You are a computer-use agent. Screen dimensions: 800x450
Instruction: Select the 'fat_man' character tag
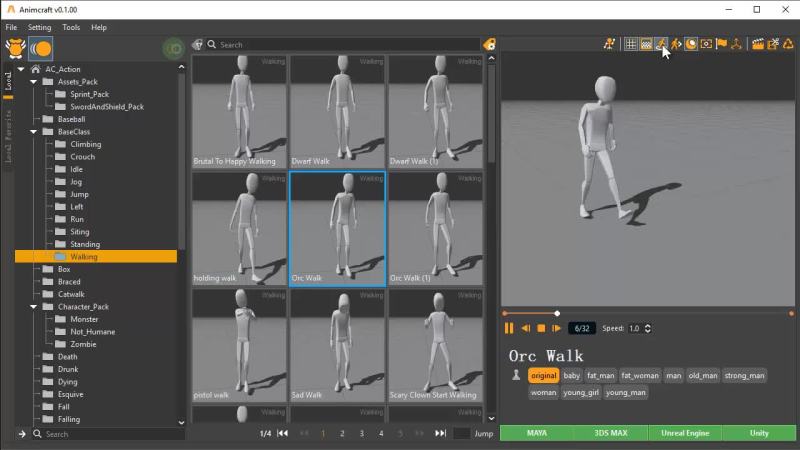[x=601, y=376]
